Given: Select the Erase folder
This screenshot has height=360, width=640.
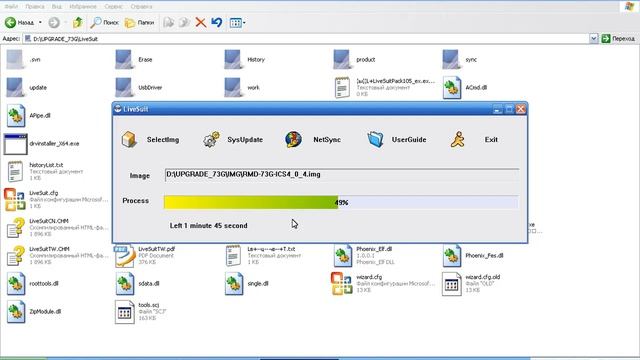Looking at the screenshot, I should pyautogui.click(x=134, y=60).
